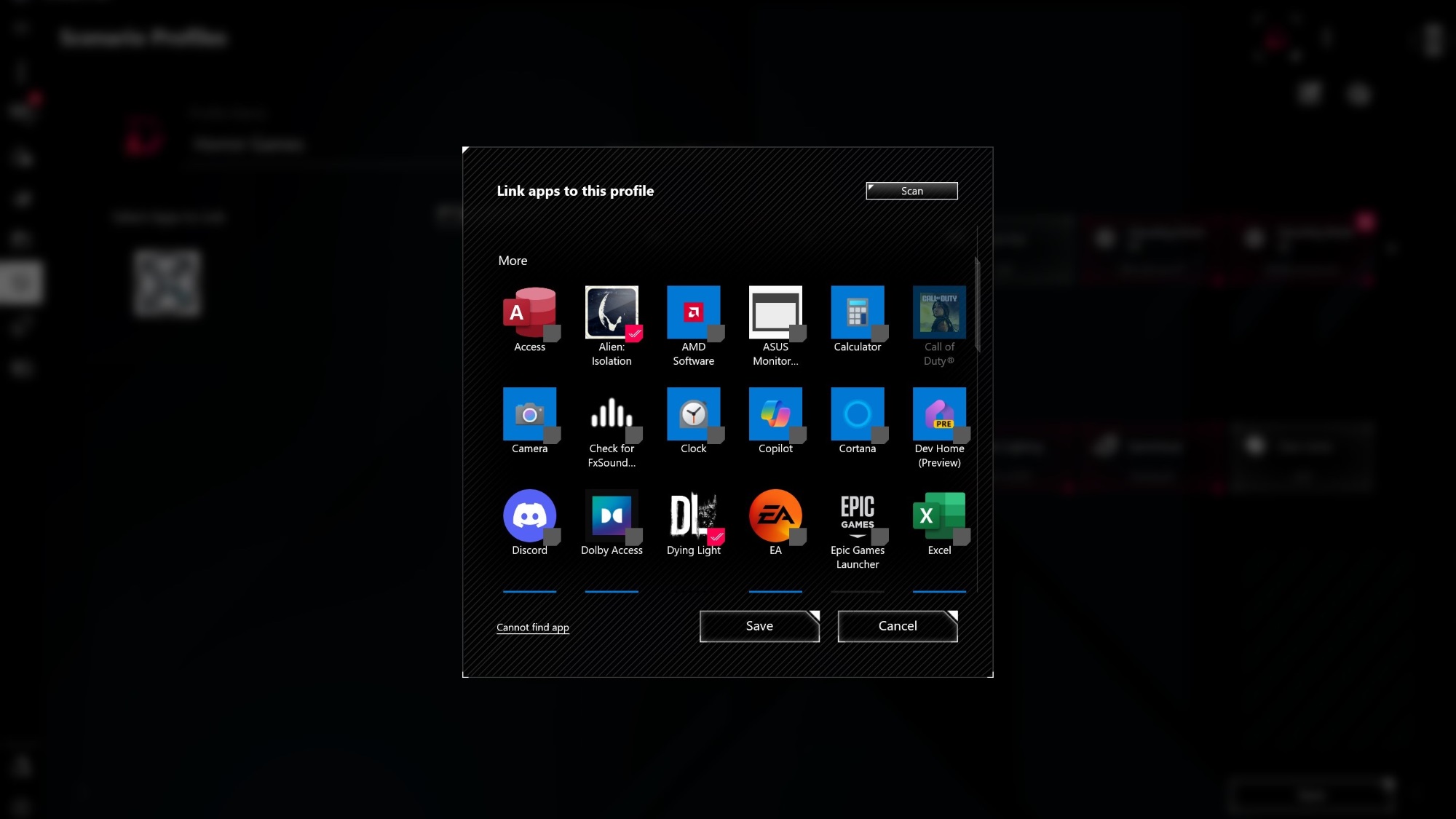Screen dimensions: 1456x819
Task: Select the Clock app icon
Action: 693,414
